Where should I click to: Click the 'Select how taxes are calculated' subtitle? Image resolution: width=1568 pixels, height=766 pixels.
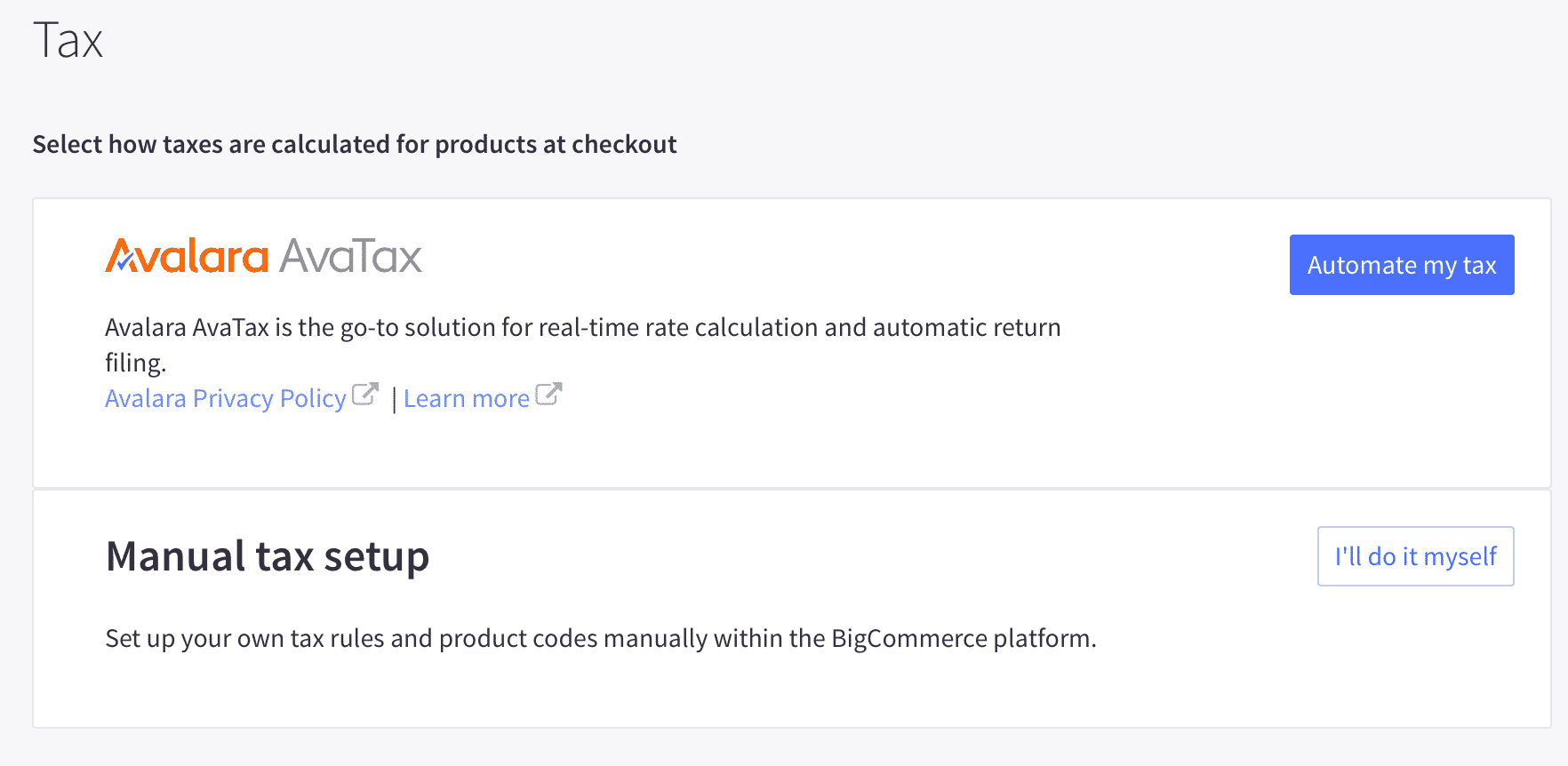click(x=355, y=144)
